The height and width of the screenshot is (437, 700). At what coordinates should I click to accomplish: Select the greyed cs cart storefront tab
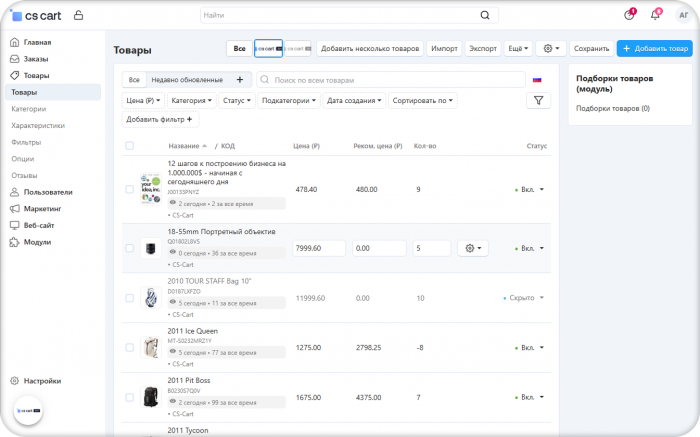click(x=298, y=48)
